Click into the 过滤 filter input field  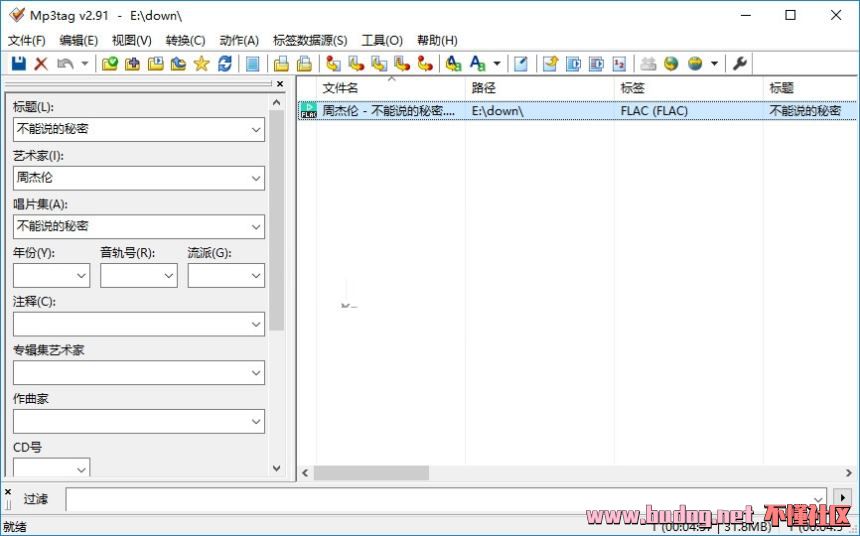point(445,499)
